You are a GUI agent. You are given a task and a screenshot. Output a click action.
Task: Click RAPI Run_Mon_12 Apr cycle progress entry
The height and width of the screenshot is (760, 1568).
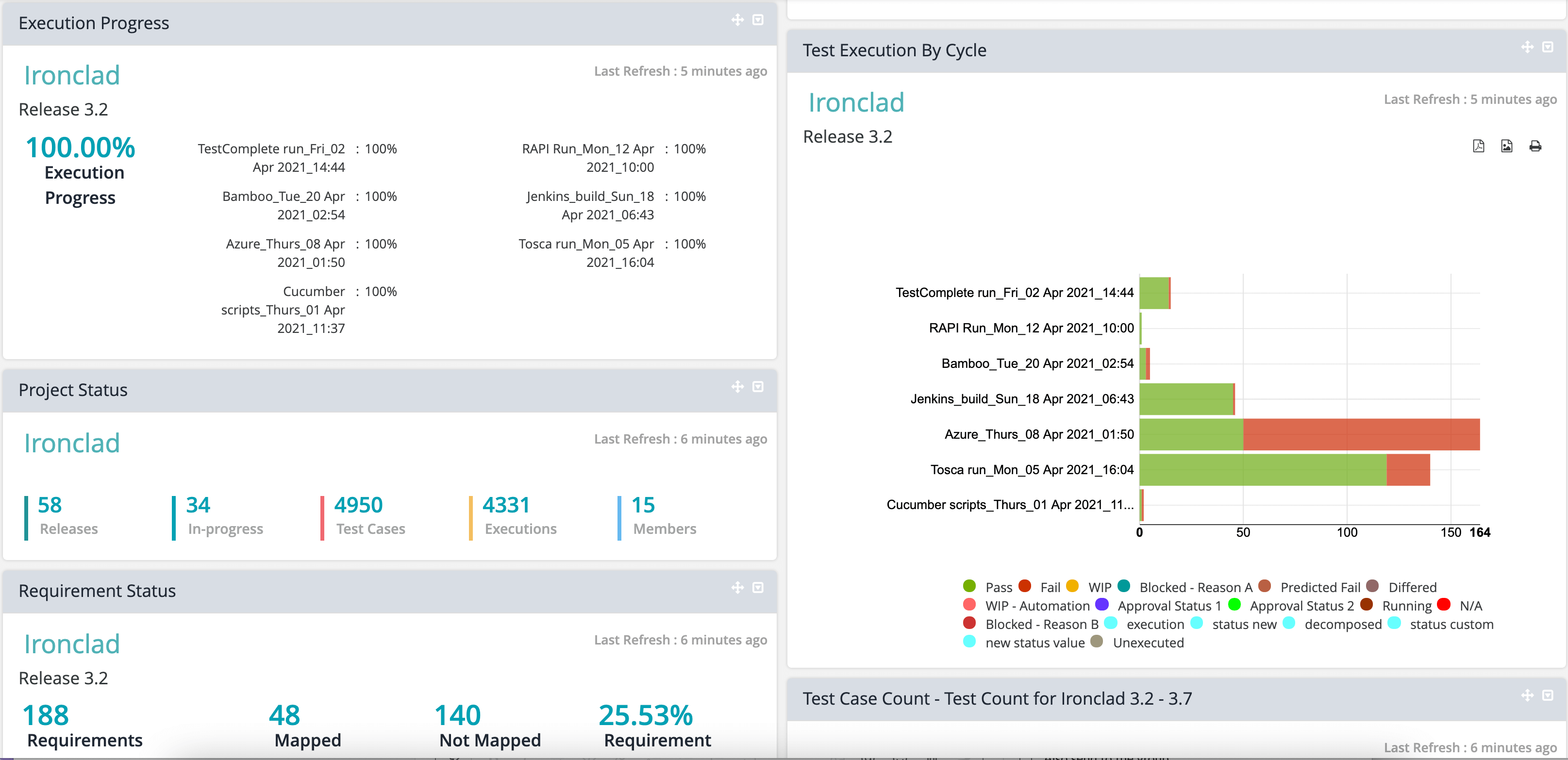(x=614, y=158)
